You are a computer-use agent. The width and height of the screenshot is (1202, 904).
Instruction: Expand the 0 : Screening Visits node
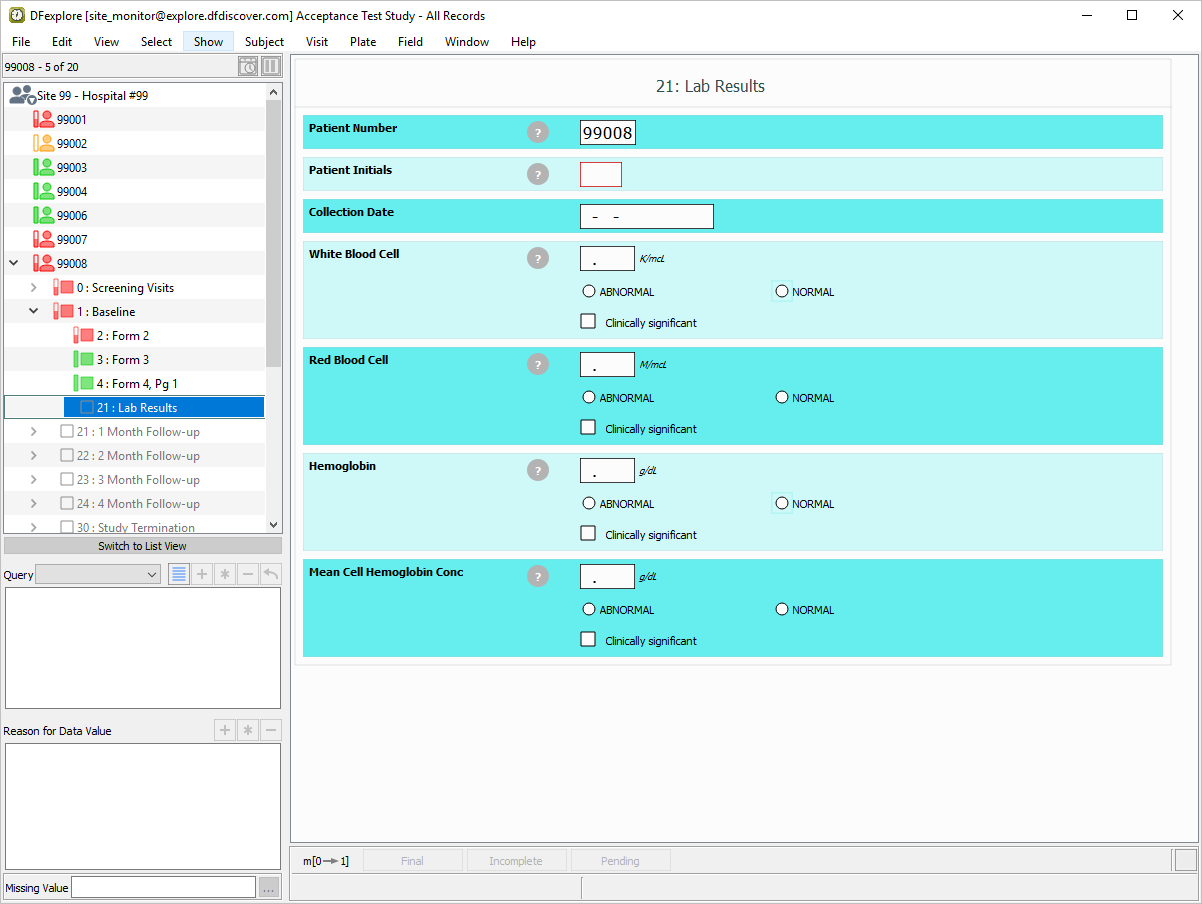click(33, 288)
